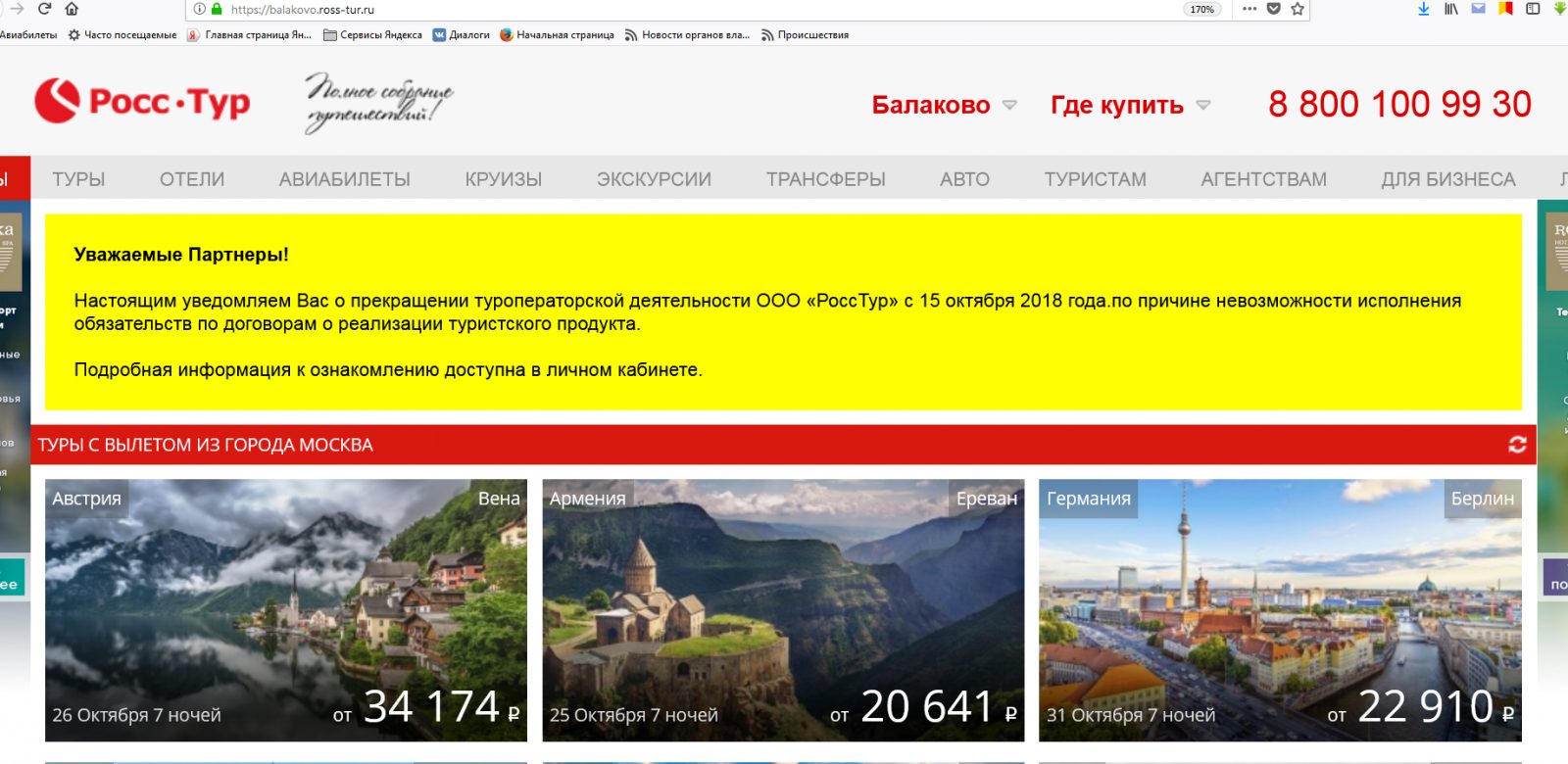Open the page actions three-dots menu
This screenshot has width=1568, height=764.
point(1249,9)
